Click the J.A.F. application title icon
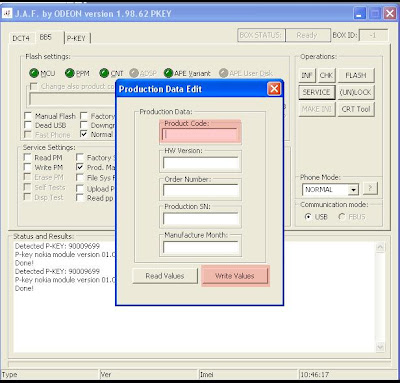400x383 pixels. coord(7,13)
